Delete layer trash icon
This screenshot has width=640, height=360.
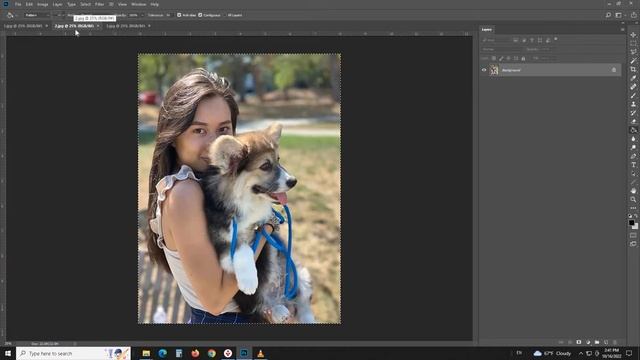coord(615,342)
